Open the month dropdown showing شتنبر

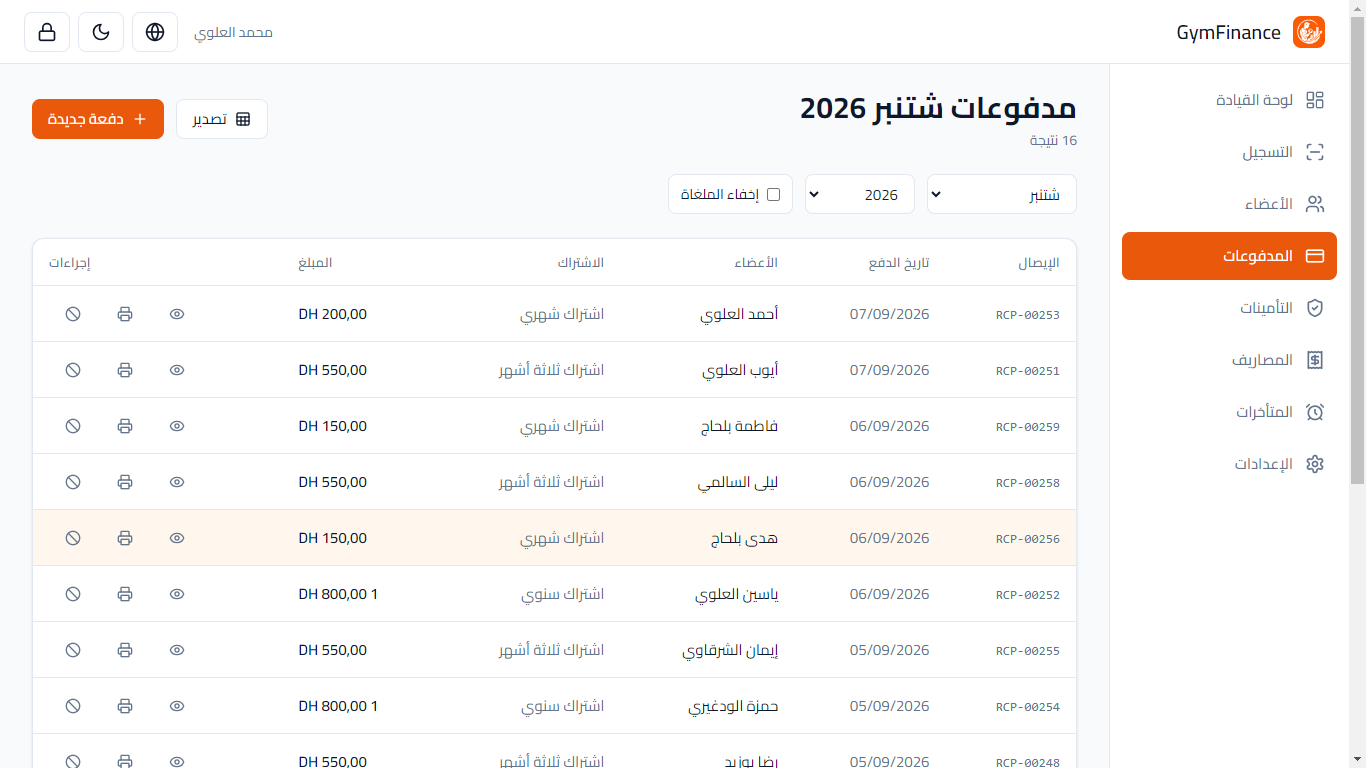[1002, 194]
